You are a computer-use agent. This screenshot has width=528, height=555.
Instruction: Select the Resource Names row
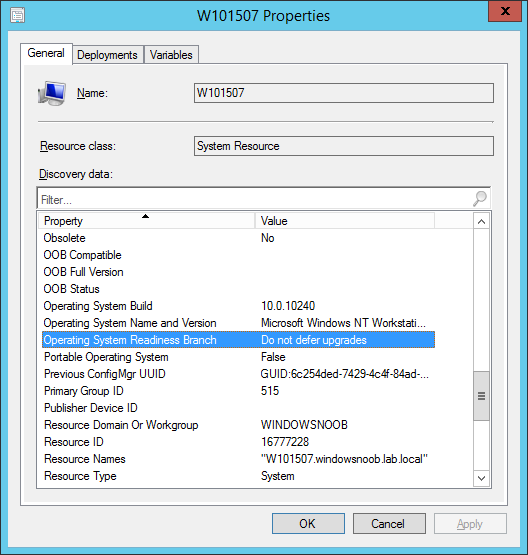[x=238, y=459]
